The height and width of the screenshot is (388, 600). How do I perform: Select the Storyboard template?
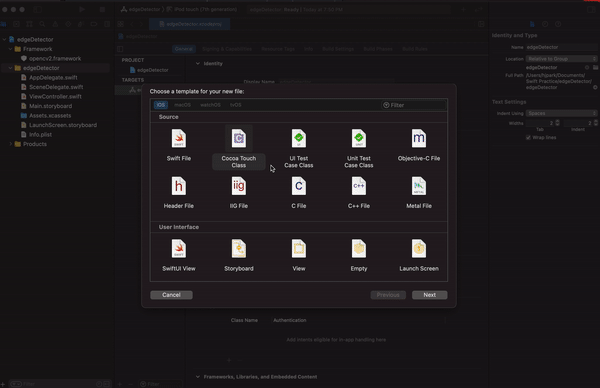pyautogui.click(x=238, y=256)
